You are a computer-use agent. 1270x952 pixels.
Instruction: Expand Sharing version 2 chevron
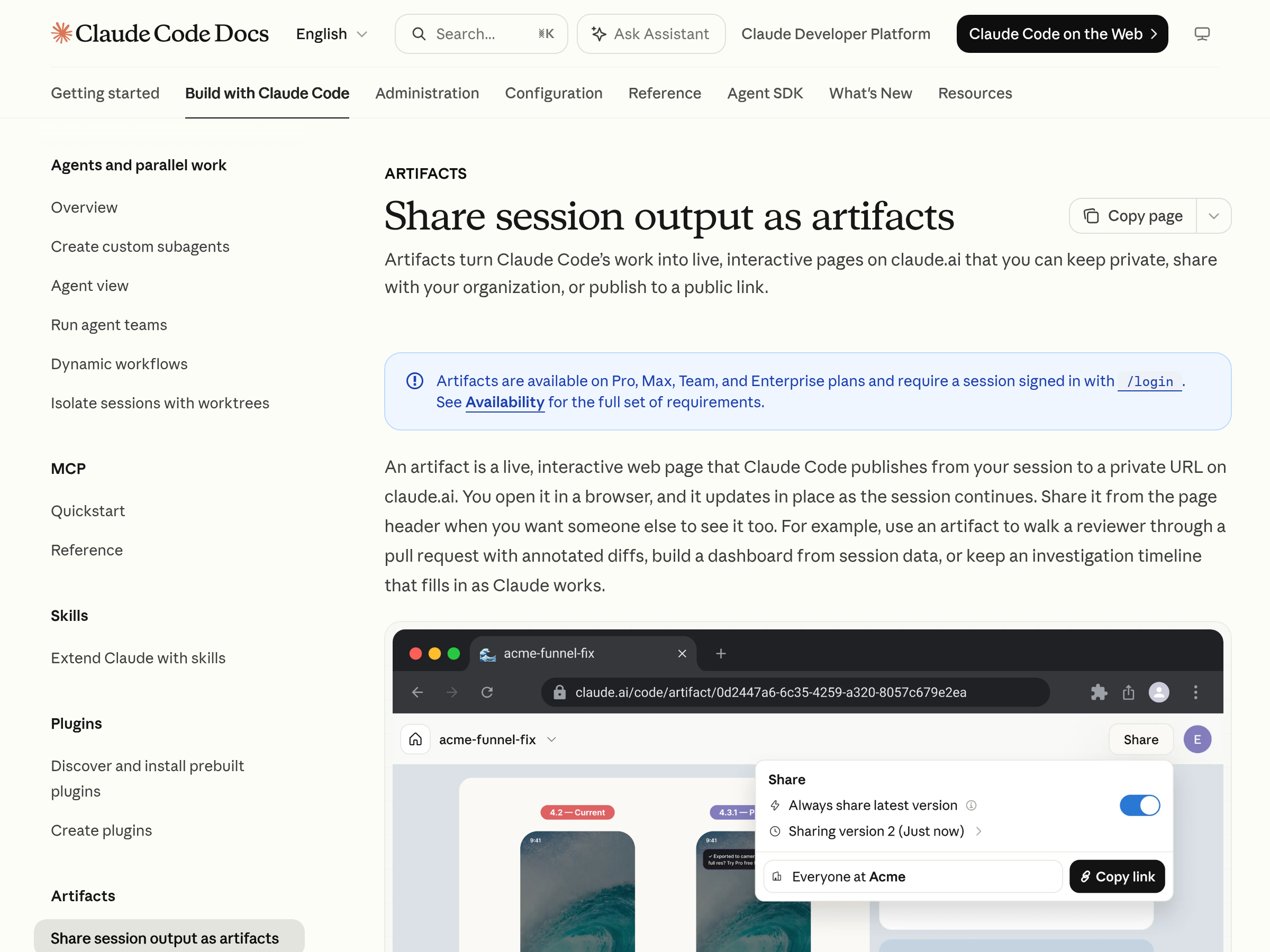tap(979, 831)
